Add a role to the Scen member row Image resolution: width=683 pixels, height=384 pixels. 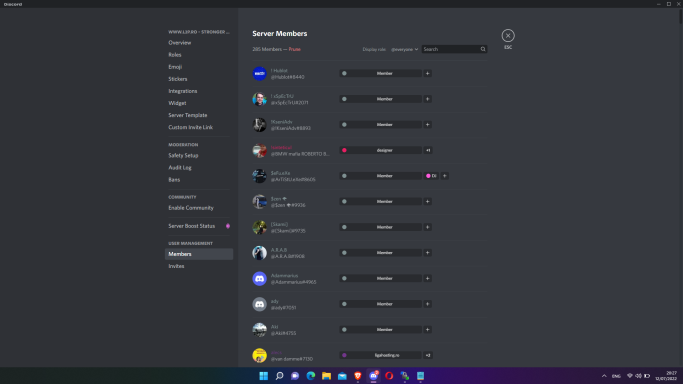point(427,202)
